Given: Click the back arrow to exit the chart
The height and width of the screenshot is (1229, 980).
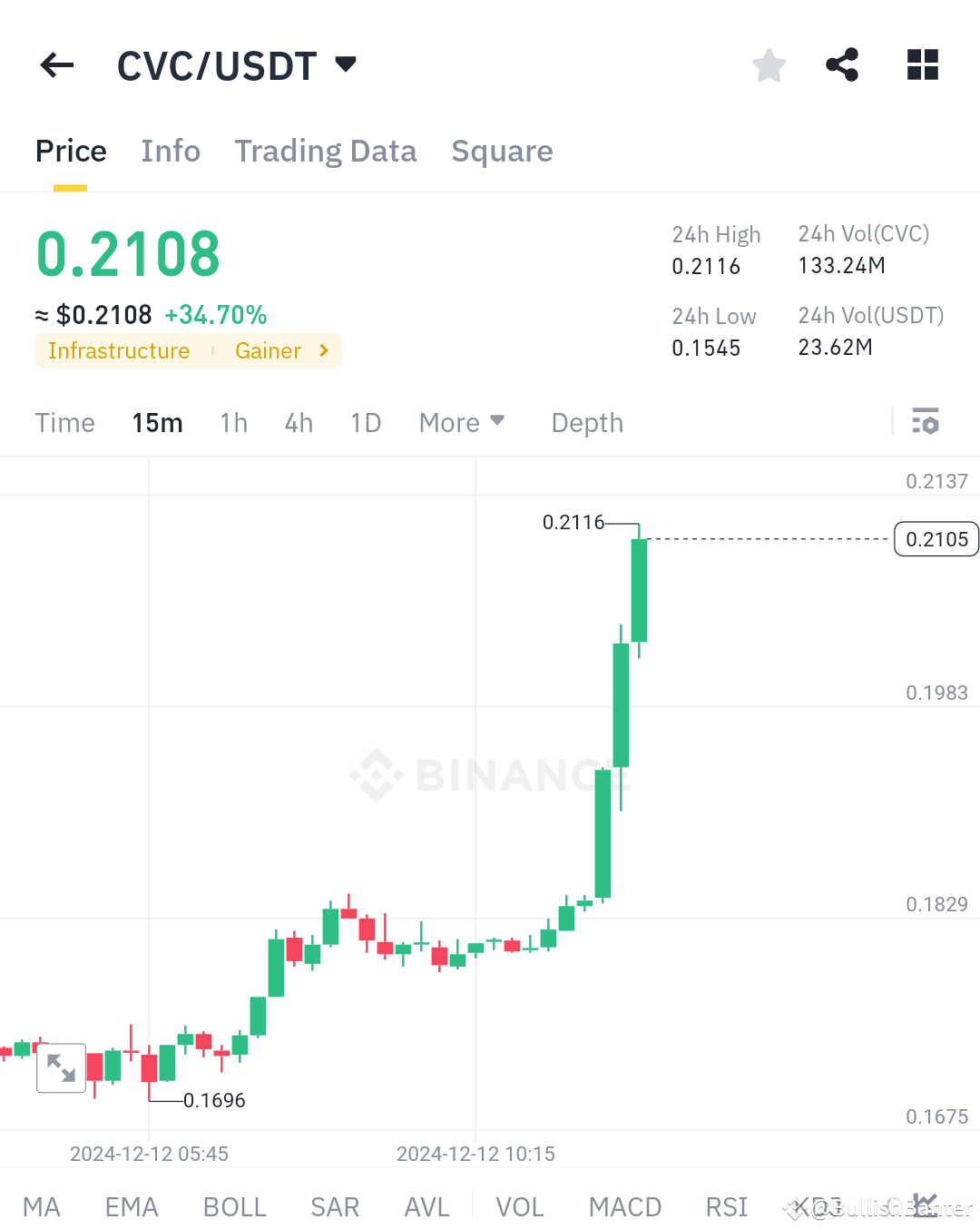Looking at the screenshot, I should (56, 64).
